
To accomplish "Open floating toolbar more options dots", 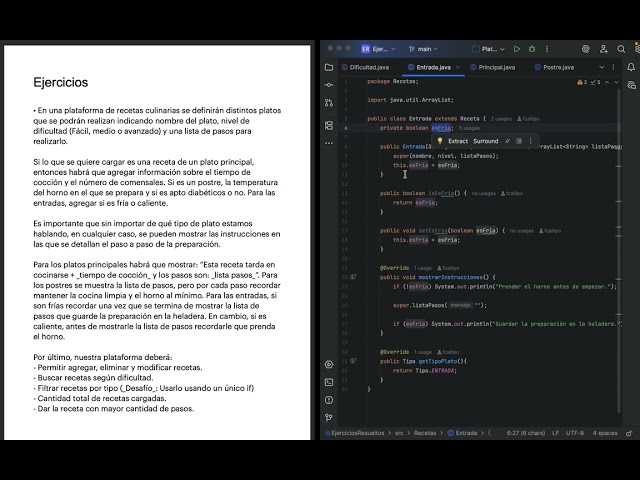I will (531, 141).
